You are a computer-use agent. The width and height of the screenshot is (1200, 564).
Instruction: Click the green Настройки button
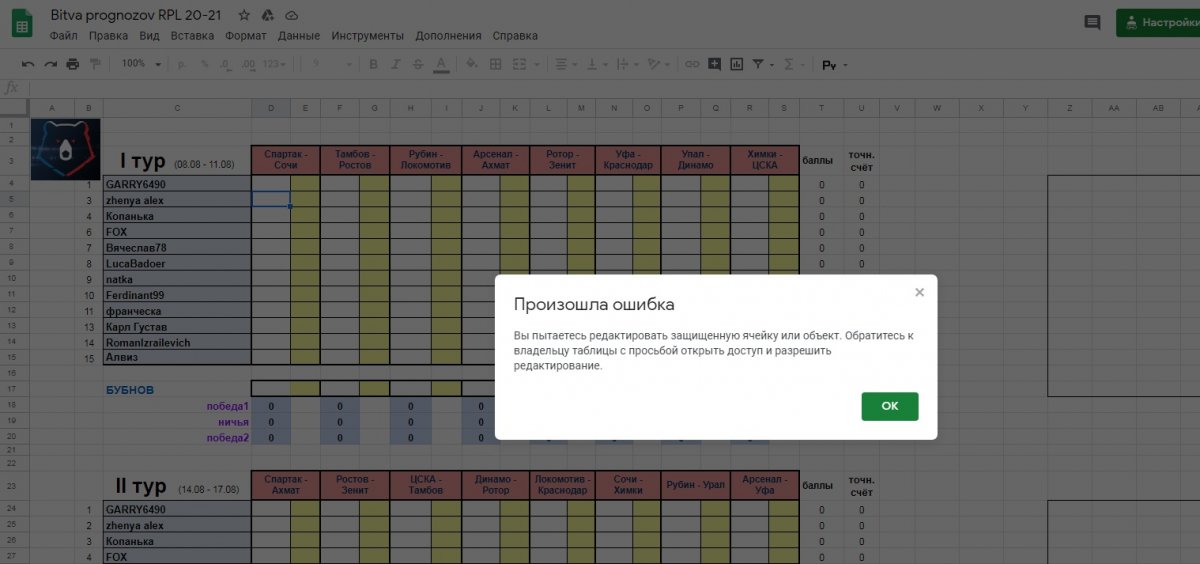[x=1160, y=22]
